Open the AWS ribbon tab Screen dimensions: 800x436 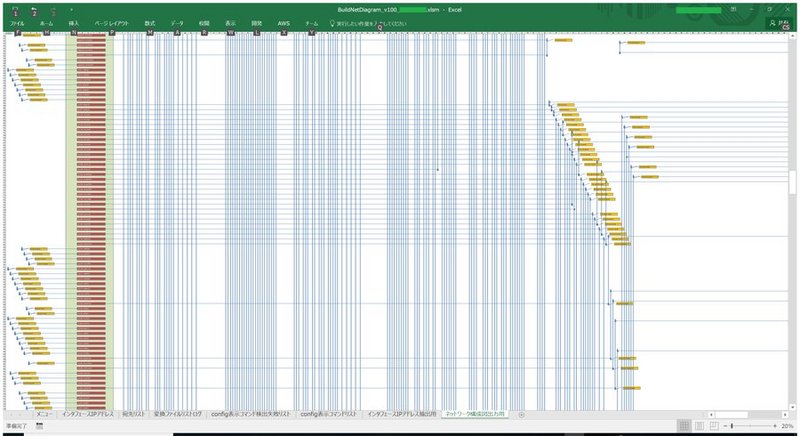284,23
